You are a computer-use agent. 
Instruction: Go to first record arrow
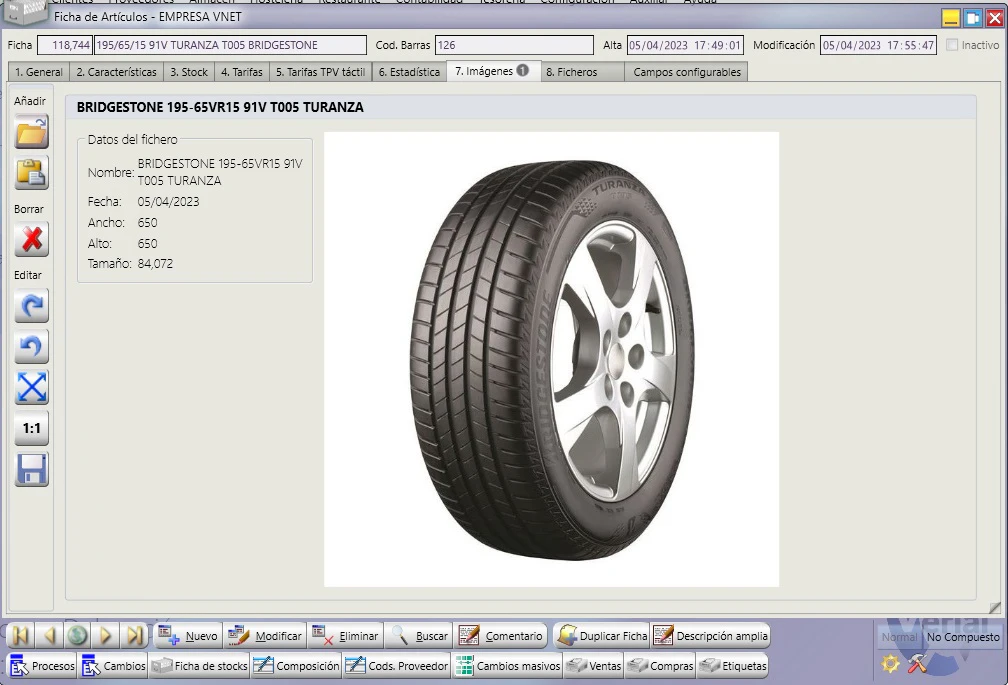pos(21,636)
